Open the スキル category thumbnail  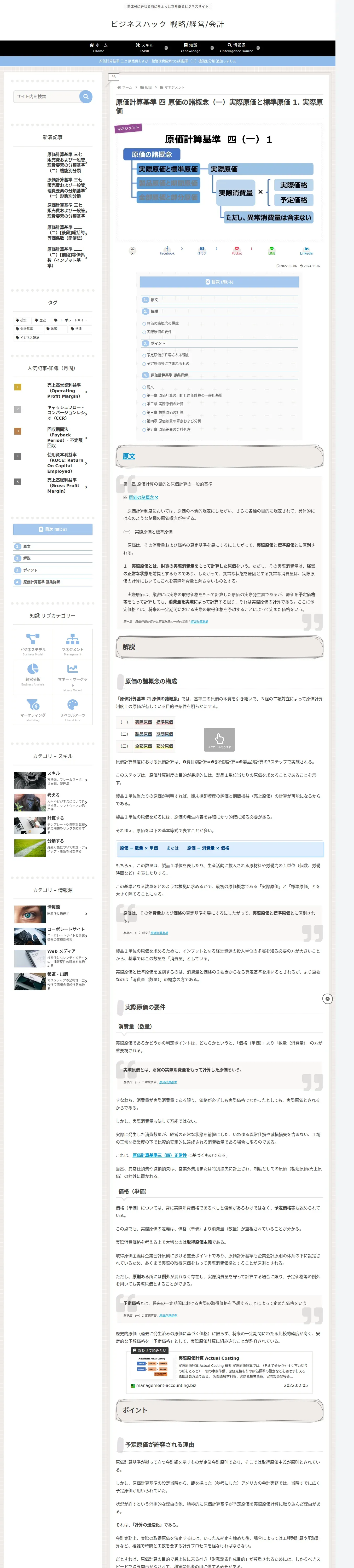[x=30, y=780]
